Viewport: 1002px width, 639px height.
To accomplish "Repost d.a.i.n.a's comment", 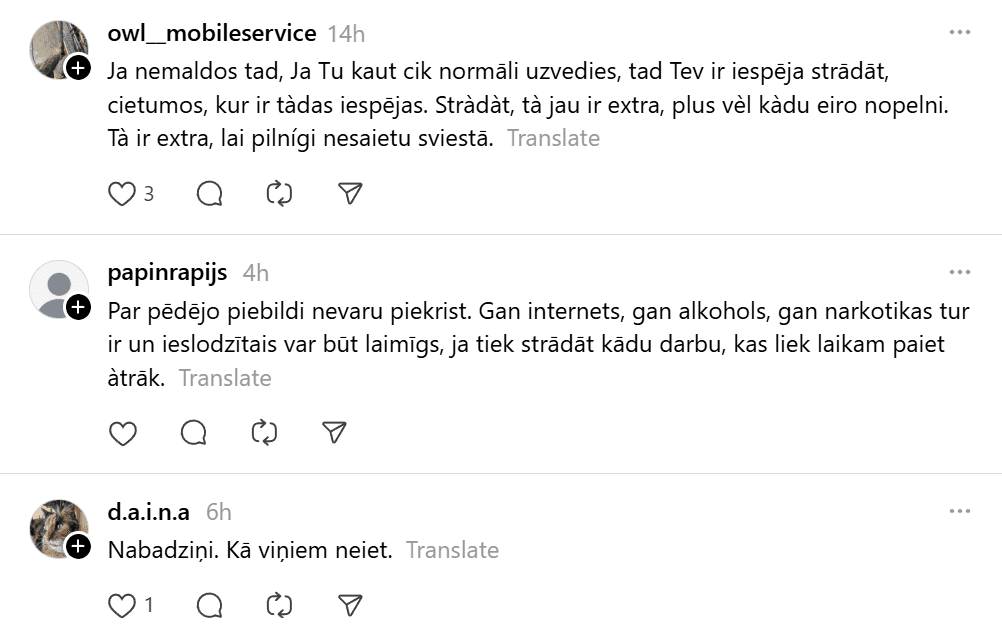I will click(279, 605).
